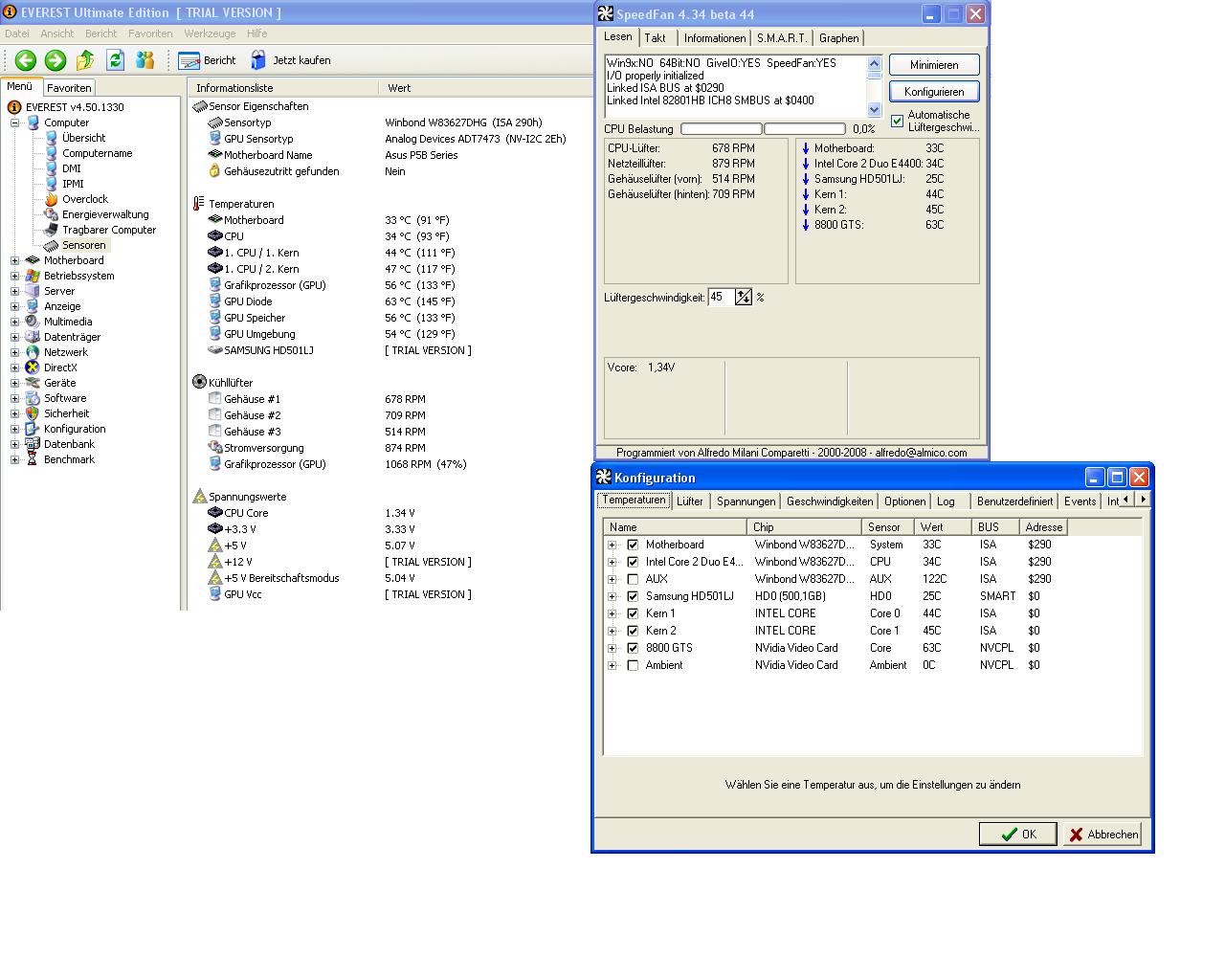Click the SAMSUNG HD501LJ drive icon
Image resolution: width=1225 pixels, height=980 pixels.
click(214, 350)
